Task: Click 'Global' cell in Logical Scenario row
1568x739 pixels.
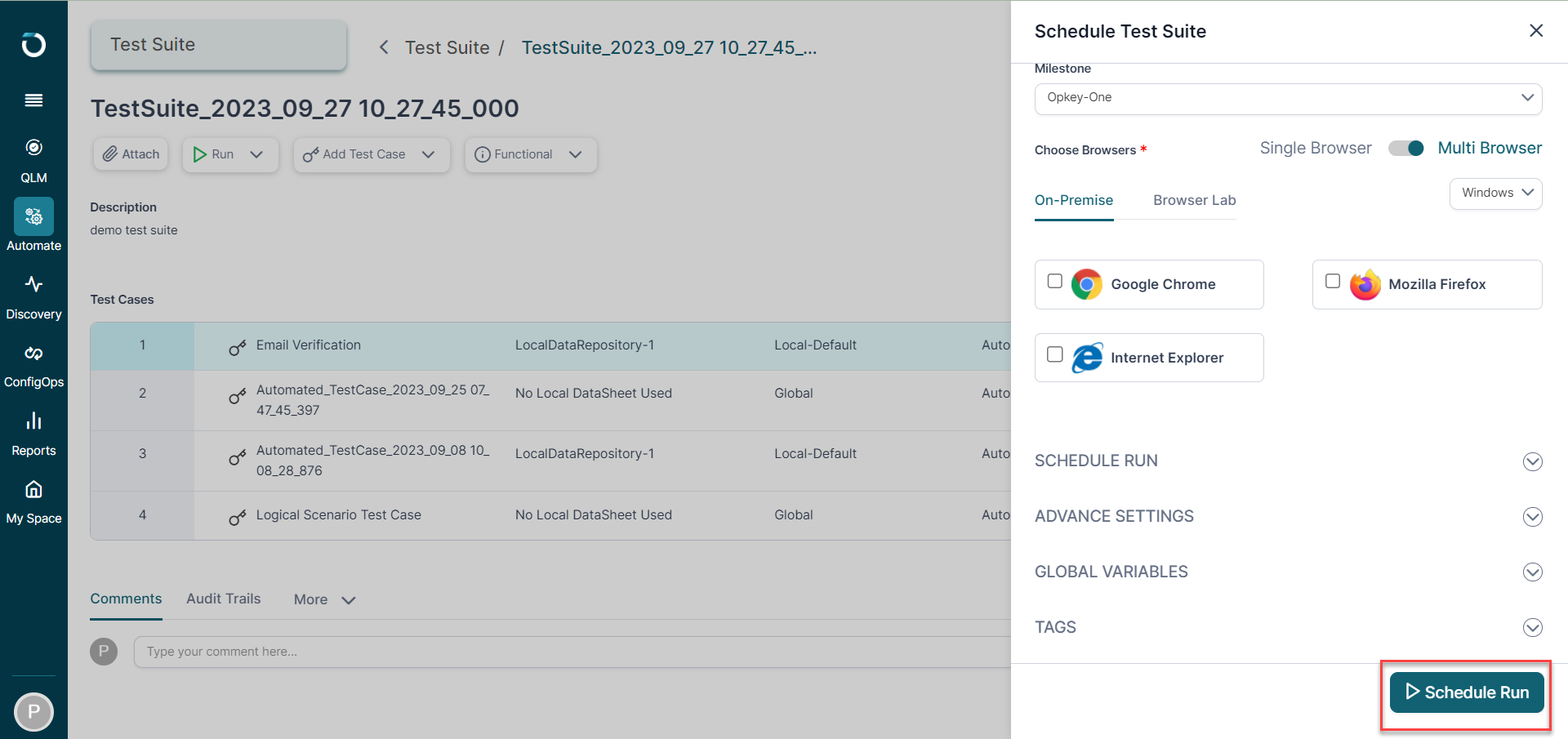Action: coord(793,514)
